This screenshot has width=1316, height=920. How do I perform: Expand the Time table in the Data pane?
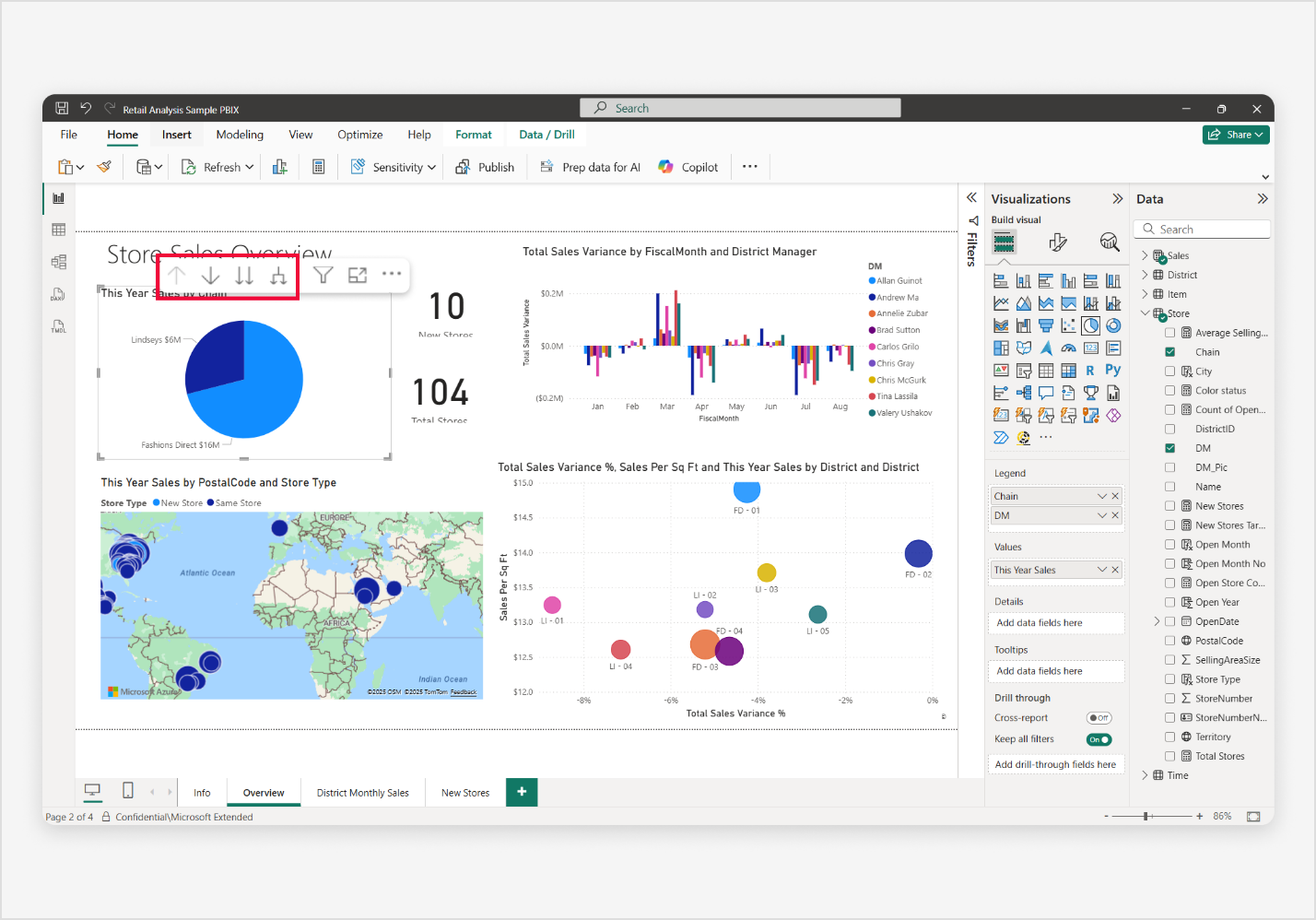pyautogui.click(x=1143, y=775)
